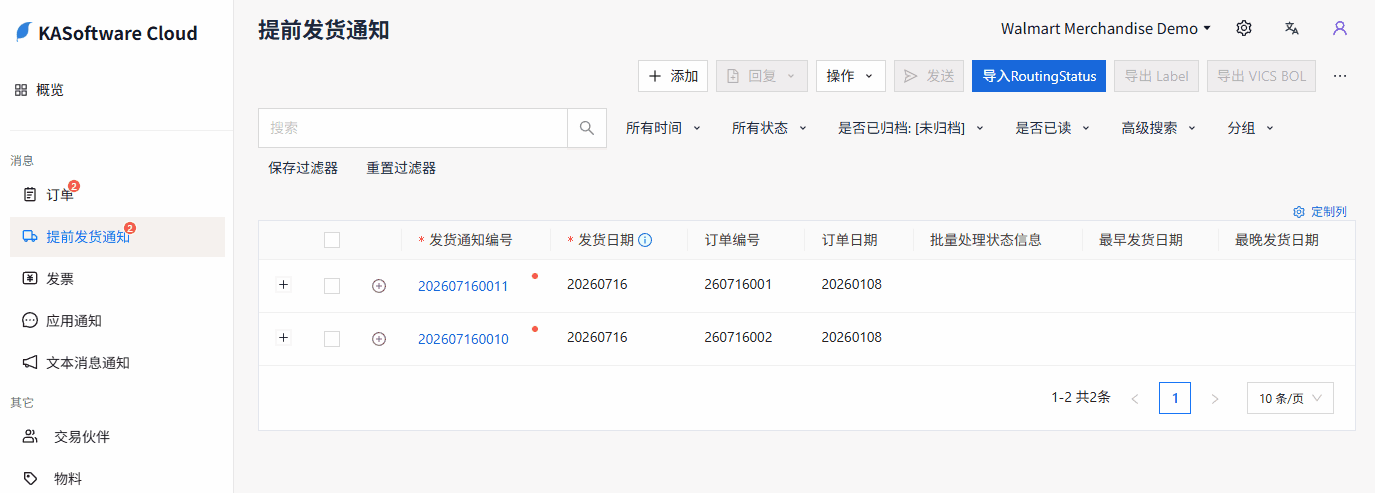Image resolution: width=1375 pixels, height=493 pixels.
Task: Open the settings gear icon
Action: click(1244, 28)
